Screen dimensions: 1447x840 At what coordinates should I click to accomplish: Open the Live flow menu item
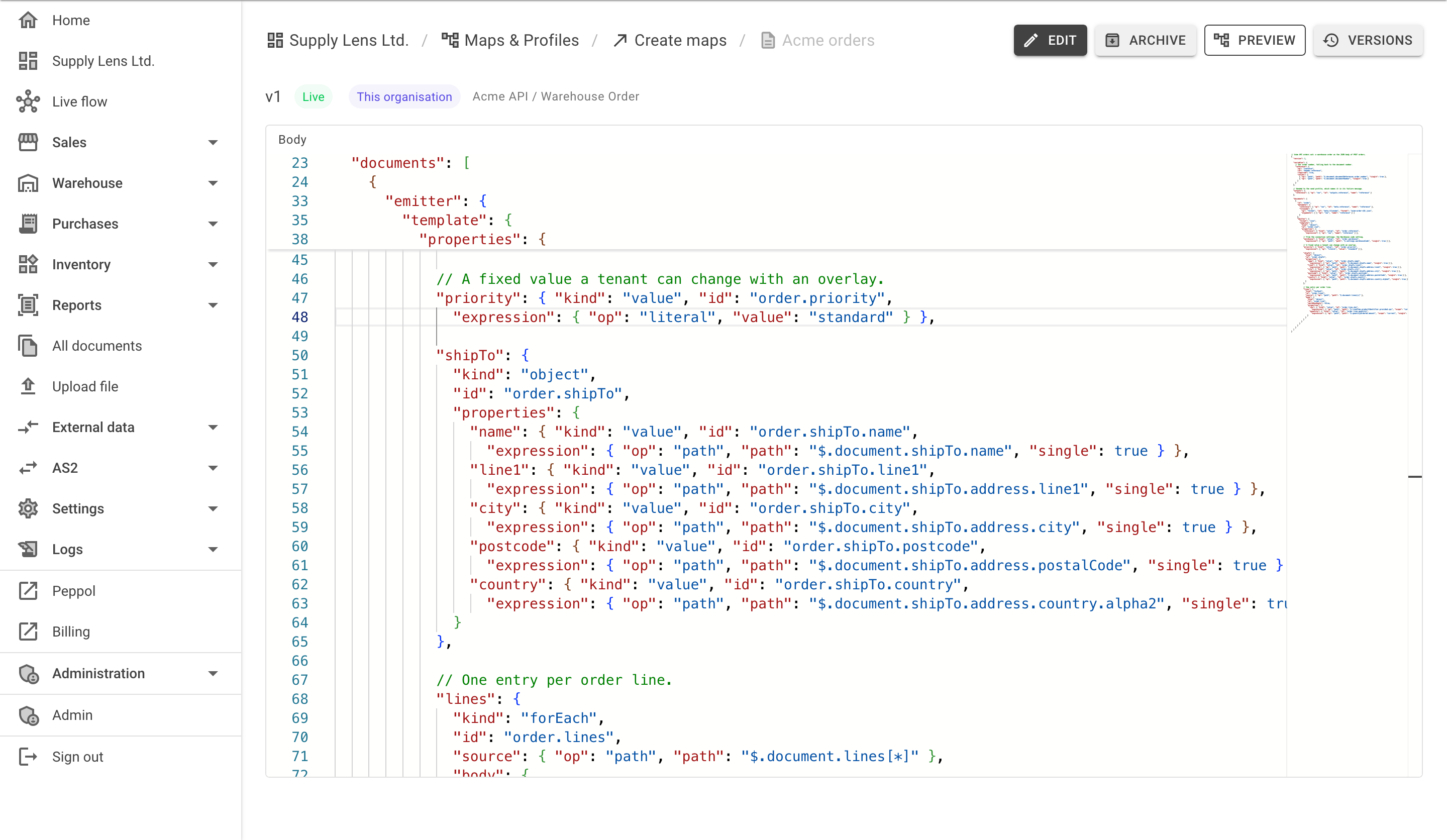click(121, 101)
